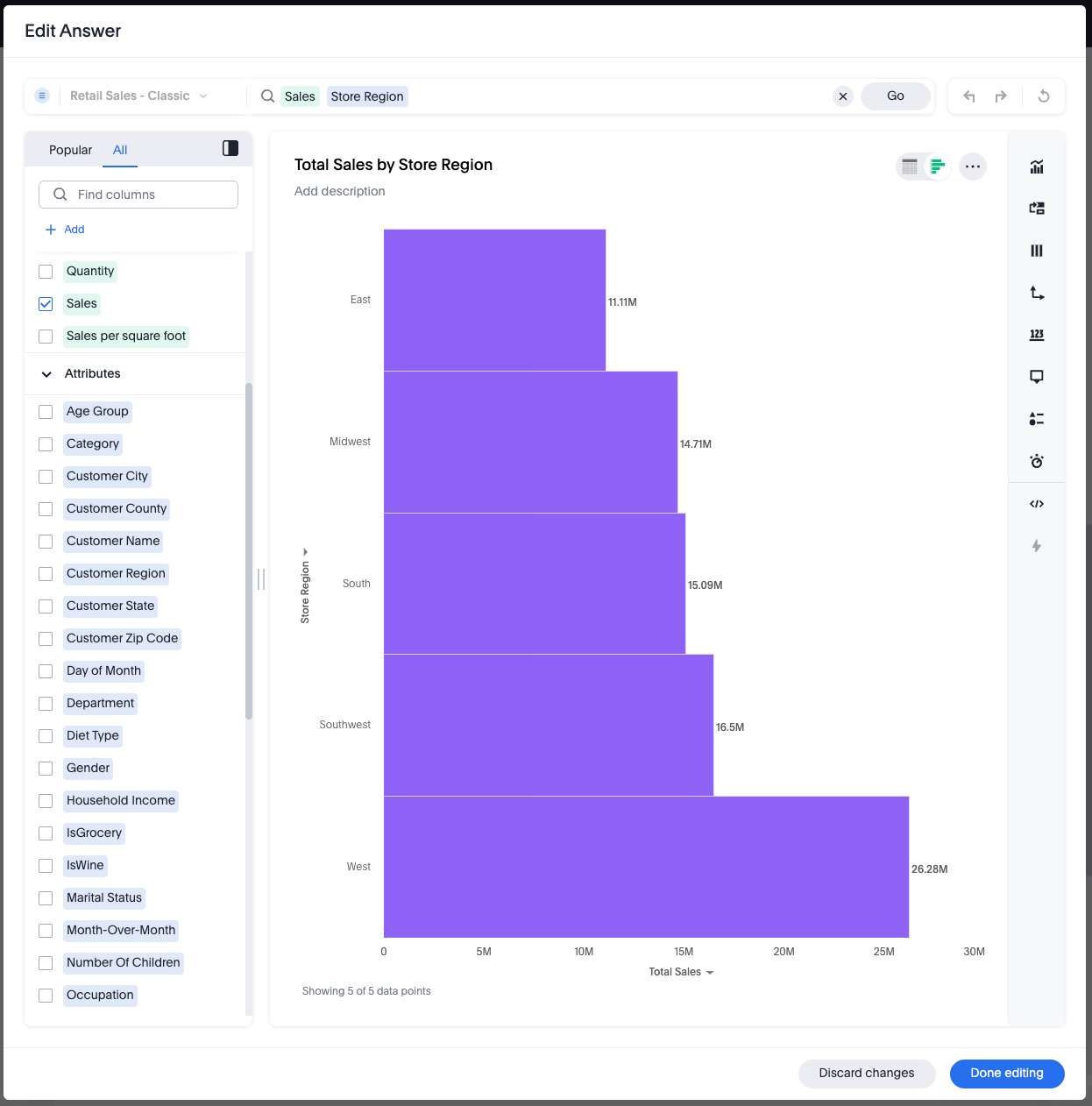Viewport: 1092px width, 1106px height.
Task: Enable the Customer Region checkbox
Action: click(x=46, y=574)
